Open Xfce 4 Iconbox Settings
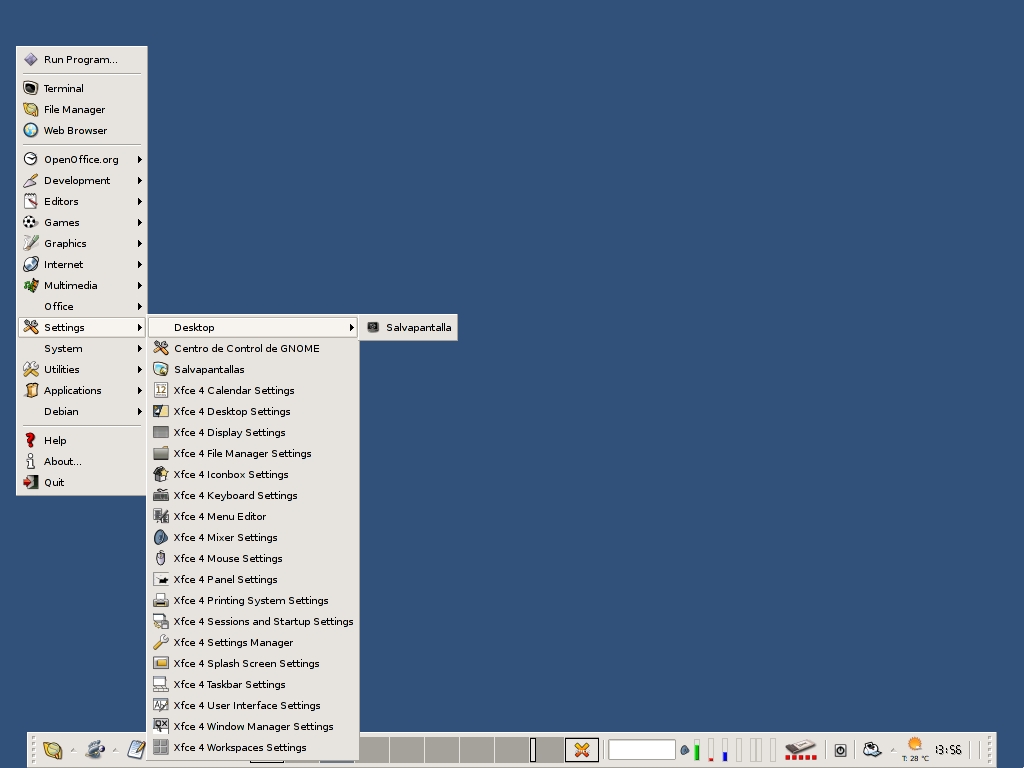 tap(253, 474)
